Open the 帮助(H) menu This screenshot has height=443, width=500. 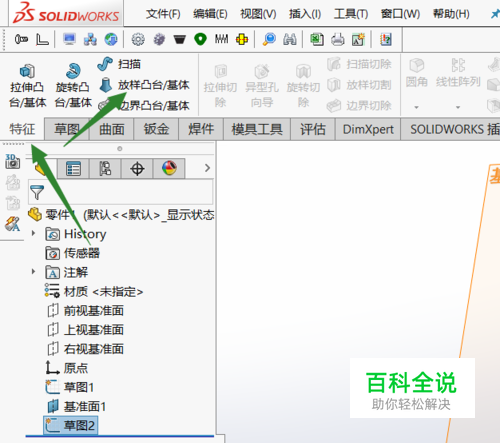click(451, 14)
